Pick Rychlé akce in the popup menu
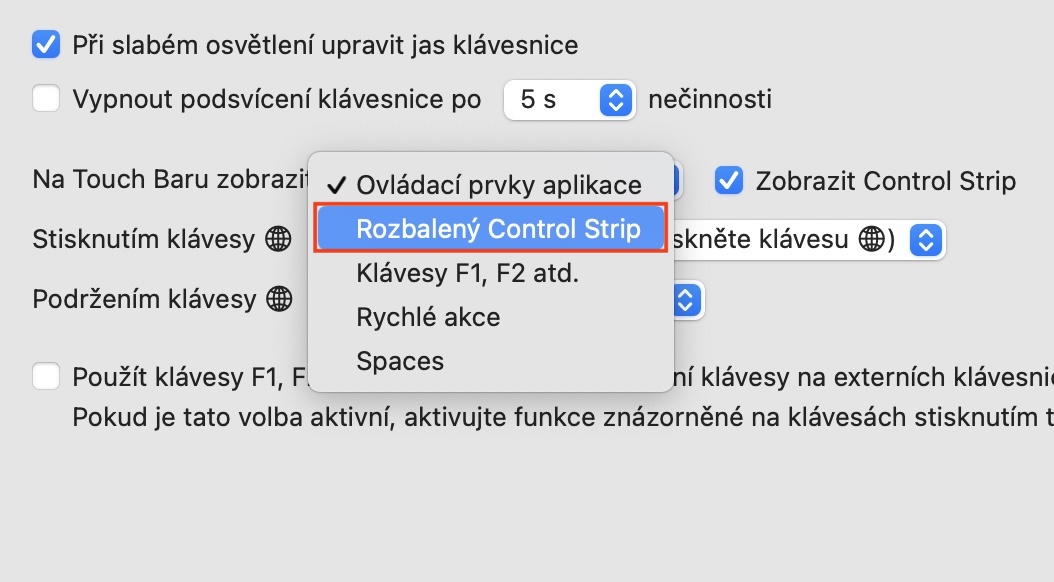 (x=428, y=317)
